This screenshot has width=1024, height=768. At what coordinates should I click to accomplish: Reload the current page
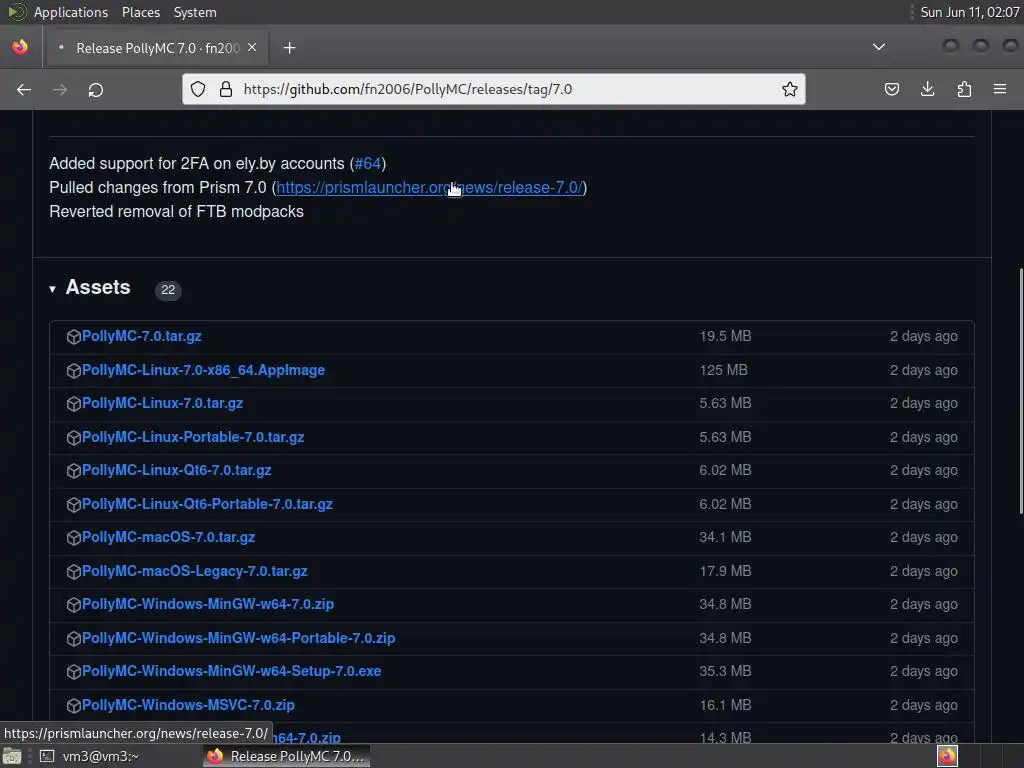click(x=96, y=89)
